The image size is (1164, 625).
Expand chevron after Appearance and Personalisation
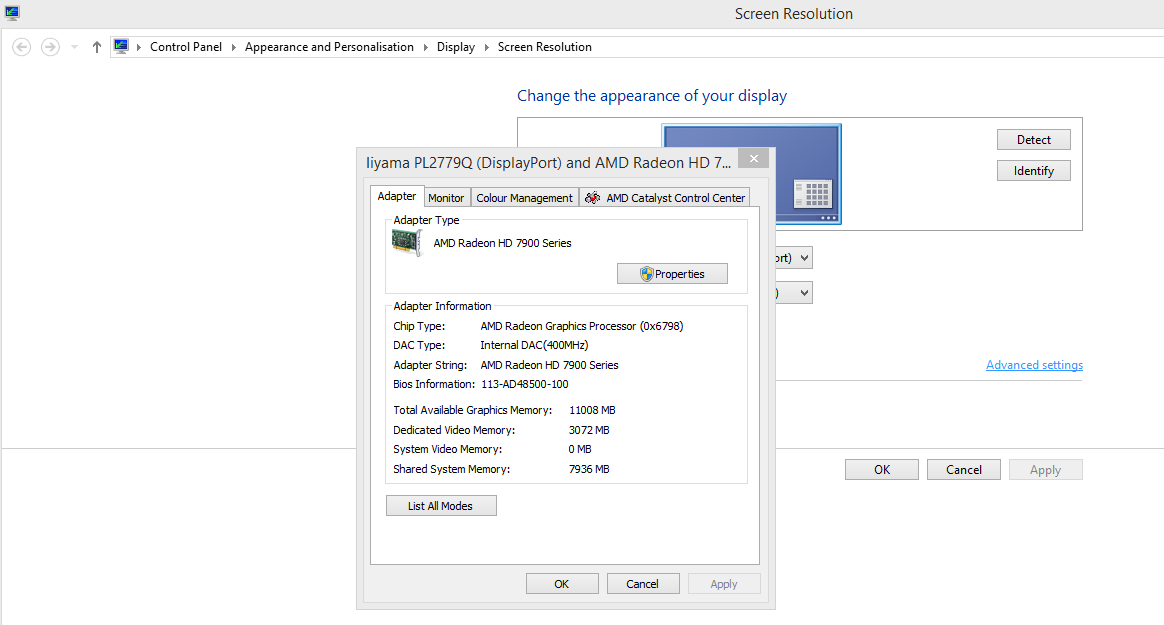click(x=425, y=47)
